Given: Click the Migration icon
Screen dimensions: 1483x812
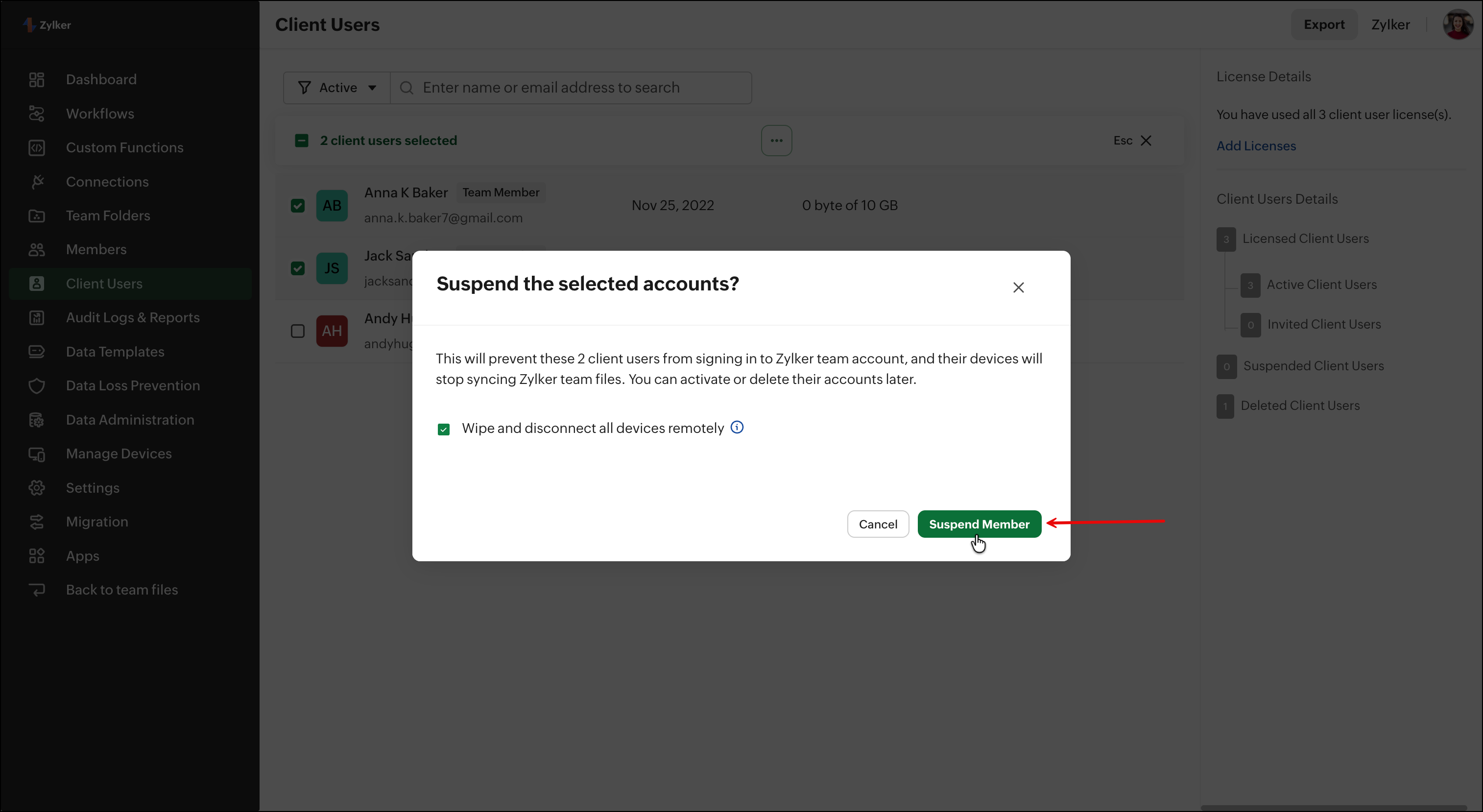Looking at the screenshot, I should point(37,522).
